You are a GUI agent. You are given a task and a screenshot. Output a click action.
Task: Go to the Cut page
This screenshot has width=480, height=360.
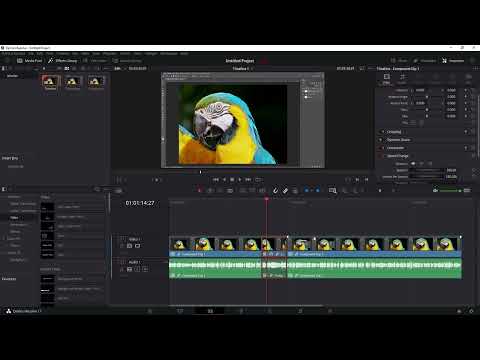click(180, 311)
